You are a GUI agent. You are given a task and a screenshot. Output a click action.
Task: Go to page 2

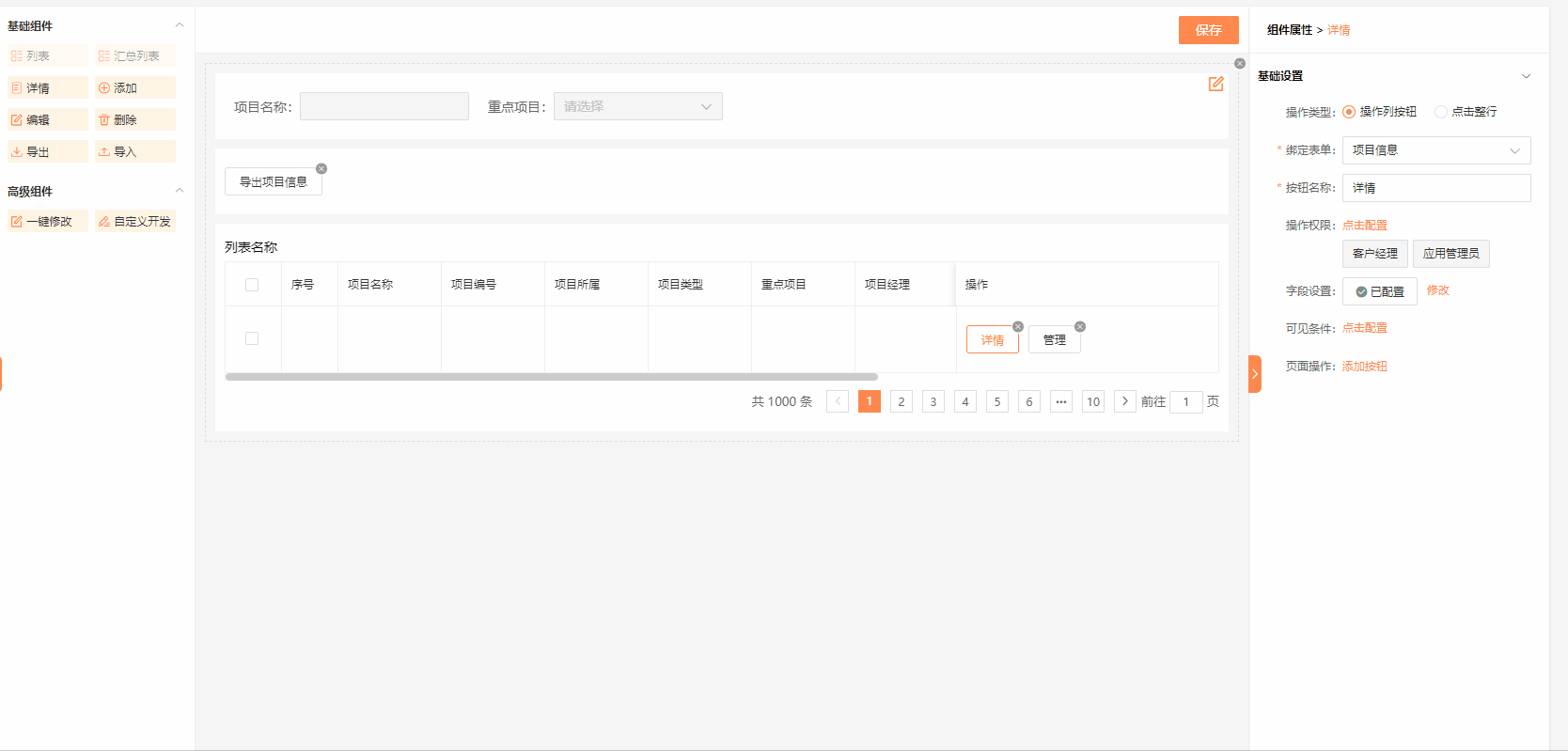tap(902, 401)
